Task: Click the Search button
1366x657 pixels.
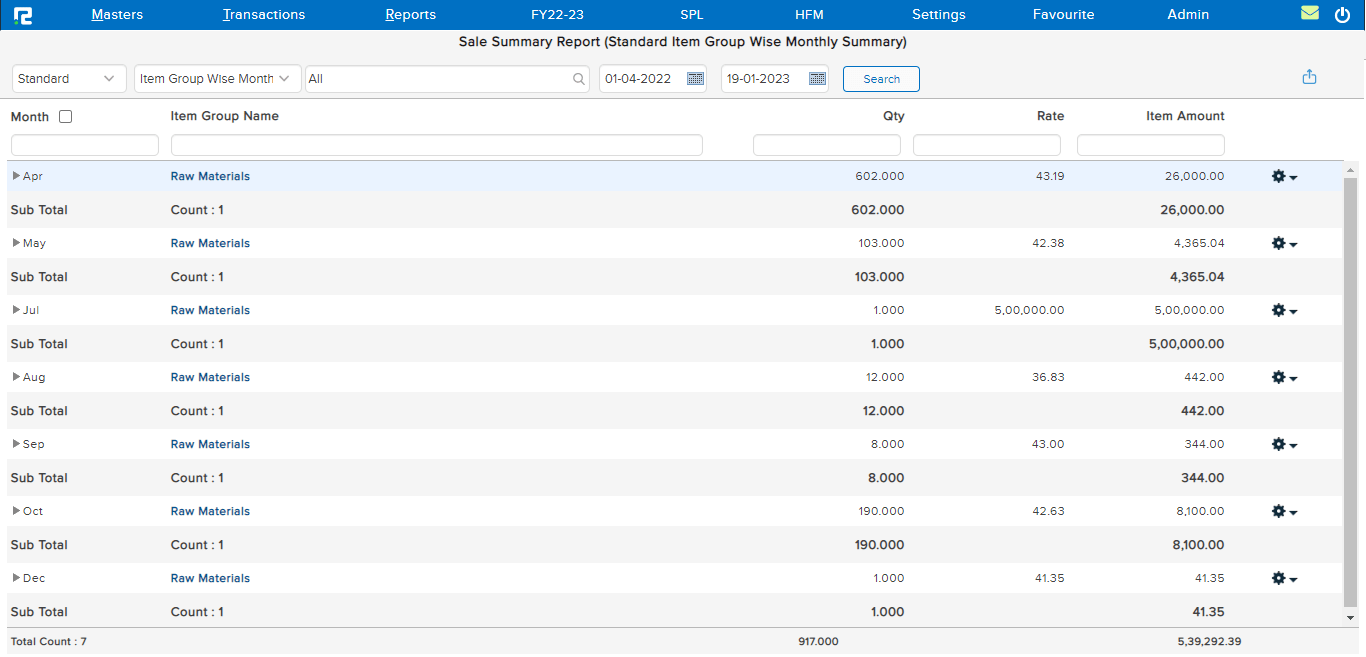Action: point(881,79)
